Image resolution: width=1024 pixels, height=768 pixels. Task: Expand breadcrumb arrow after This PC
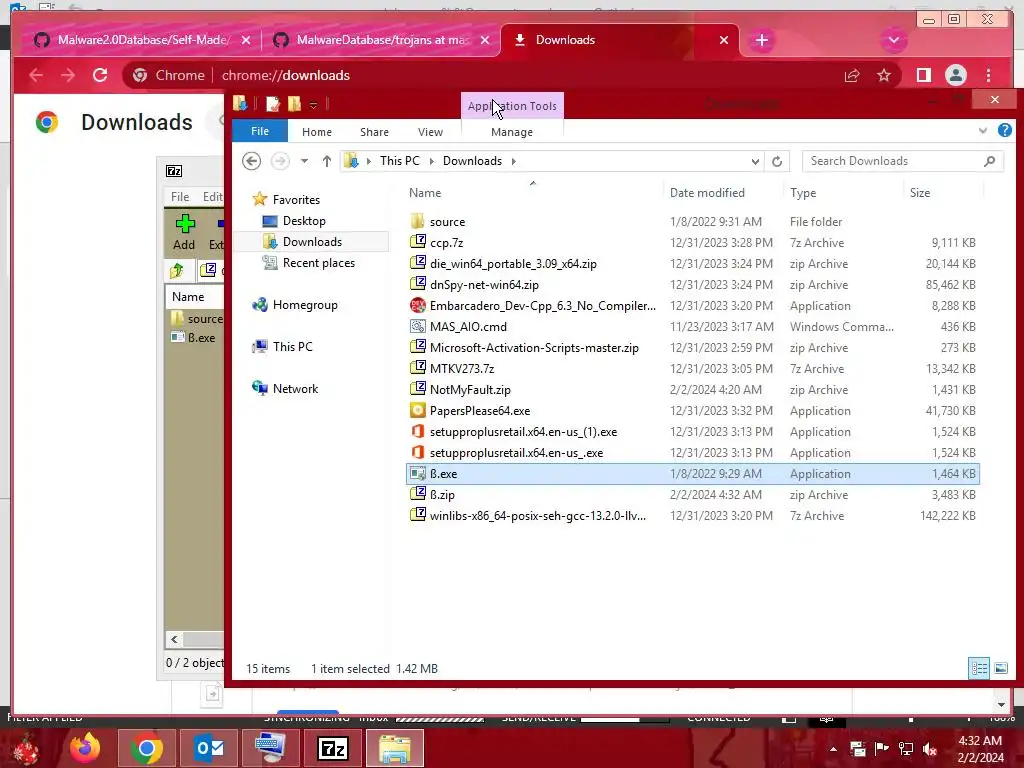click(431, 161)
